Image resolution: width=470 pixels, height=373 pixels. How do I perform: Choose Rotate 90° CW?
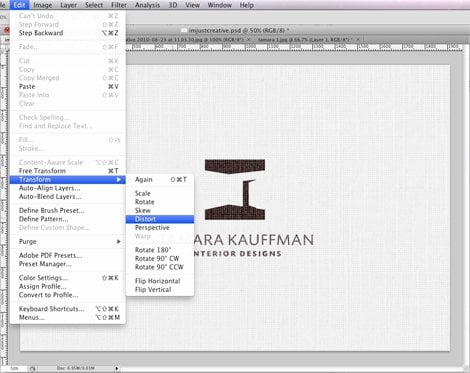pyautogui.click(x=160, y=259)
